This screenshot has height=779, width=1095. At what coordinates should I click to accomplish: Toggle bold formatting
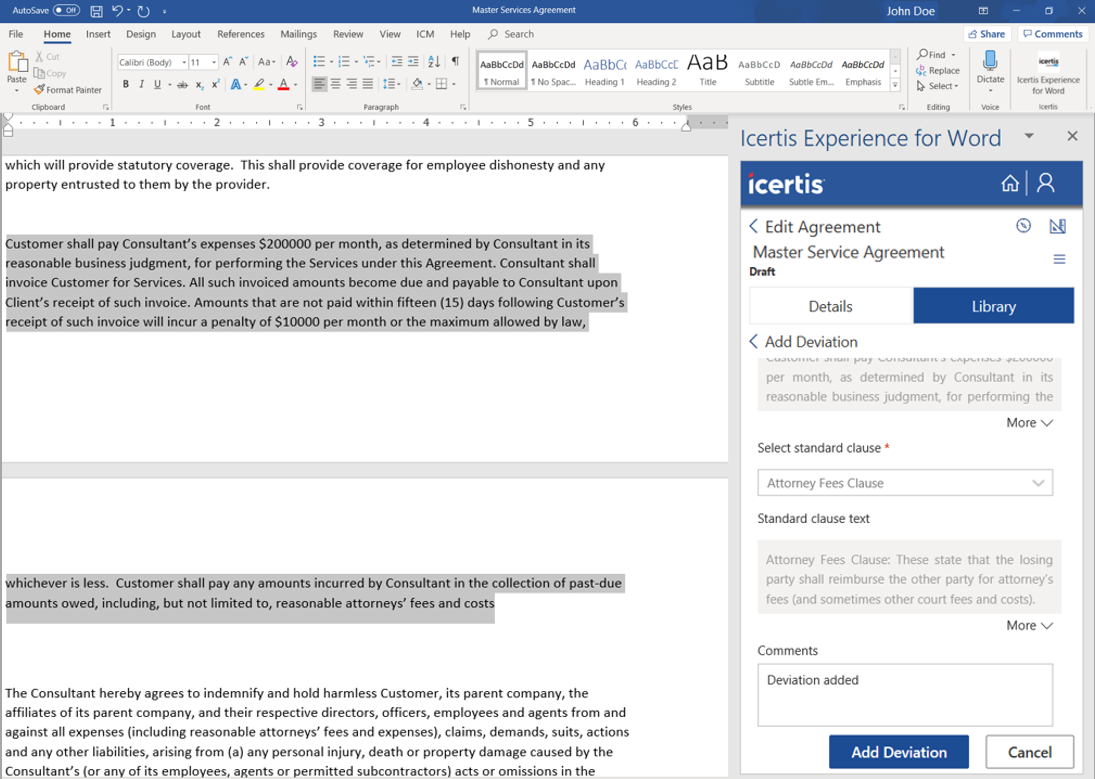click(x=126, y=85)
